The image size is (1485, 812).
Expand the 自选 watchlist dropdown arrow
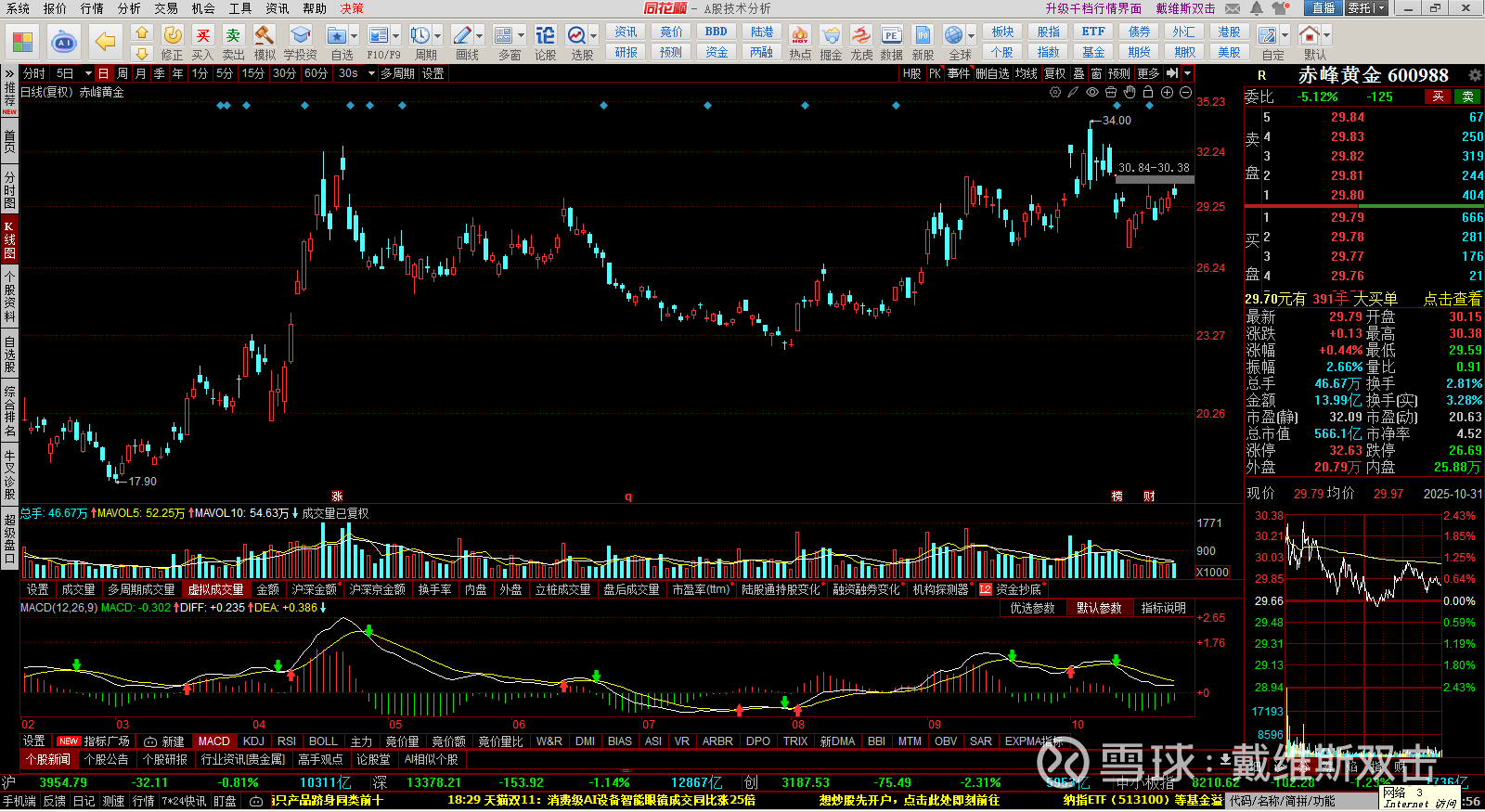(x=354, y=36)
